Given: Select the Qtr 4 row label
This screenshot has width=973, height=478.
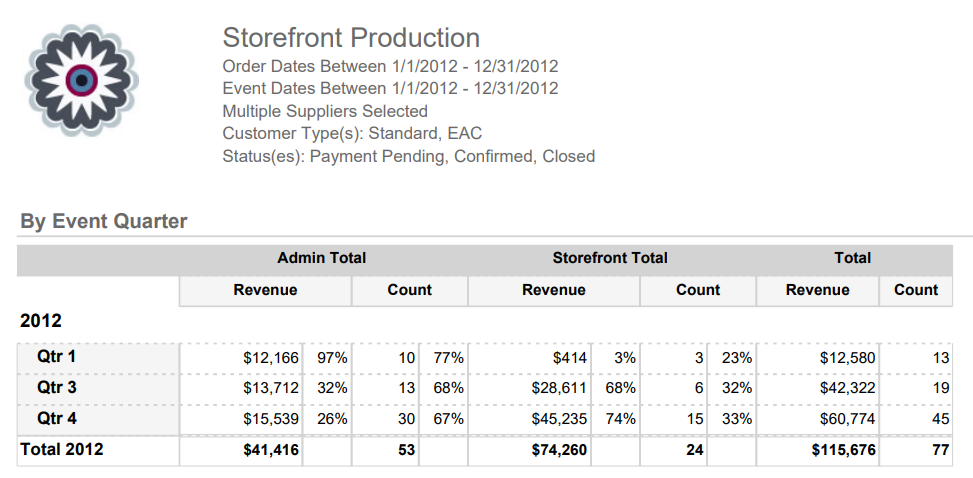Looking at the screenshot, I should click(x=57, y=418).
